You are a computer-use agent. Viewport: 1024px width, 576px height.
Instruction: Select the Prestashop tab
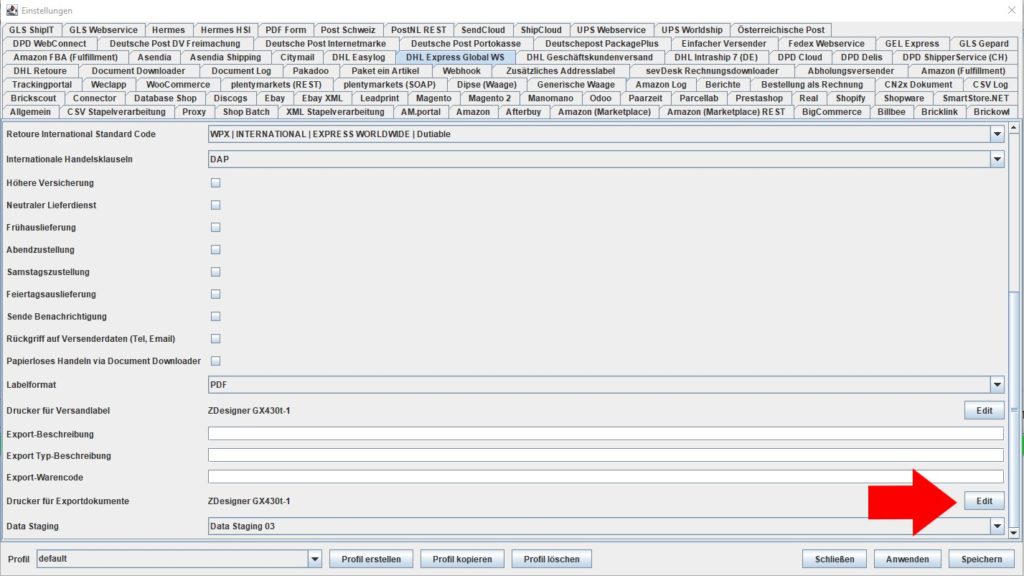click(759, 98)
